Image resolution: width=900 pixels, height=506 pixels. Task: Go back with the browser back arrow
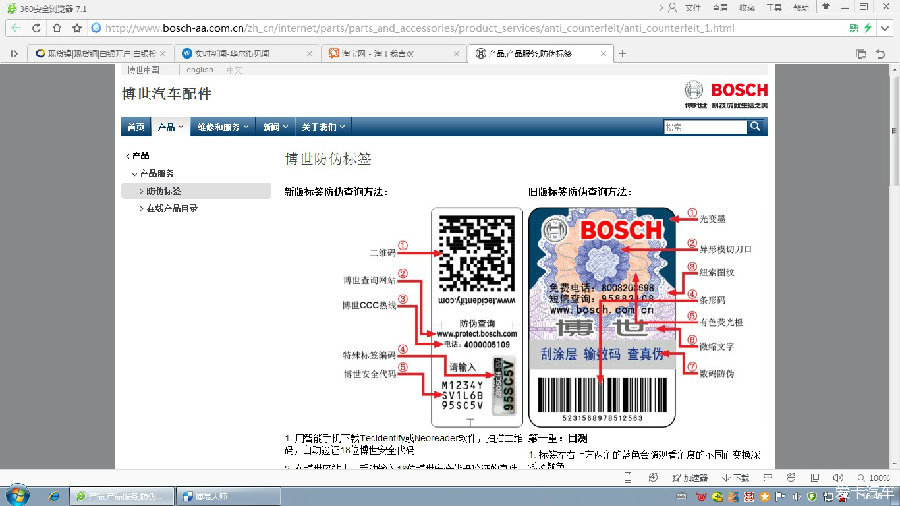15,28
